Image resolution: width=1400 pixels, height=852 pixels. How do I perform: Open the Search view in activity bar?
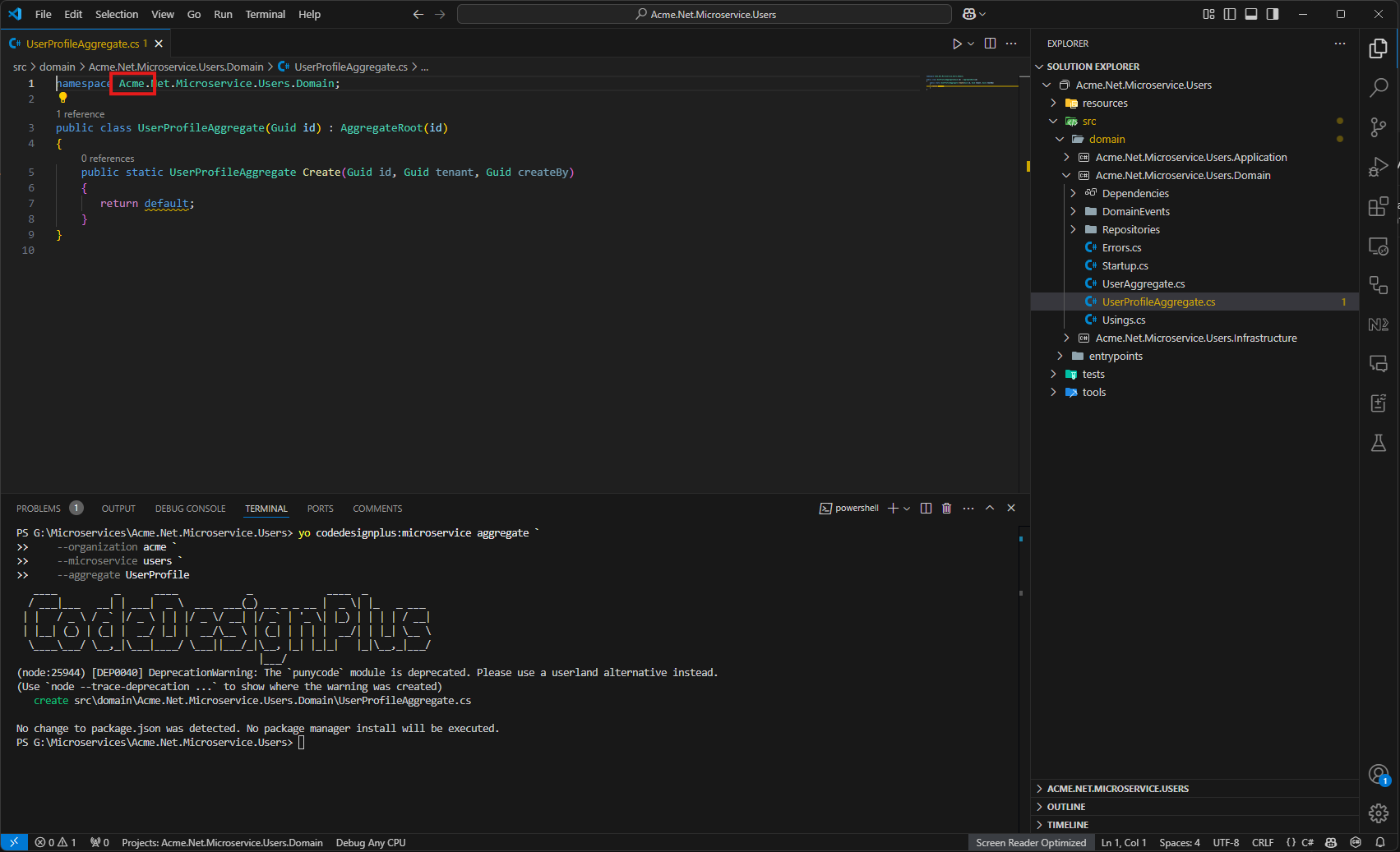(x=1379, y=87)
